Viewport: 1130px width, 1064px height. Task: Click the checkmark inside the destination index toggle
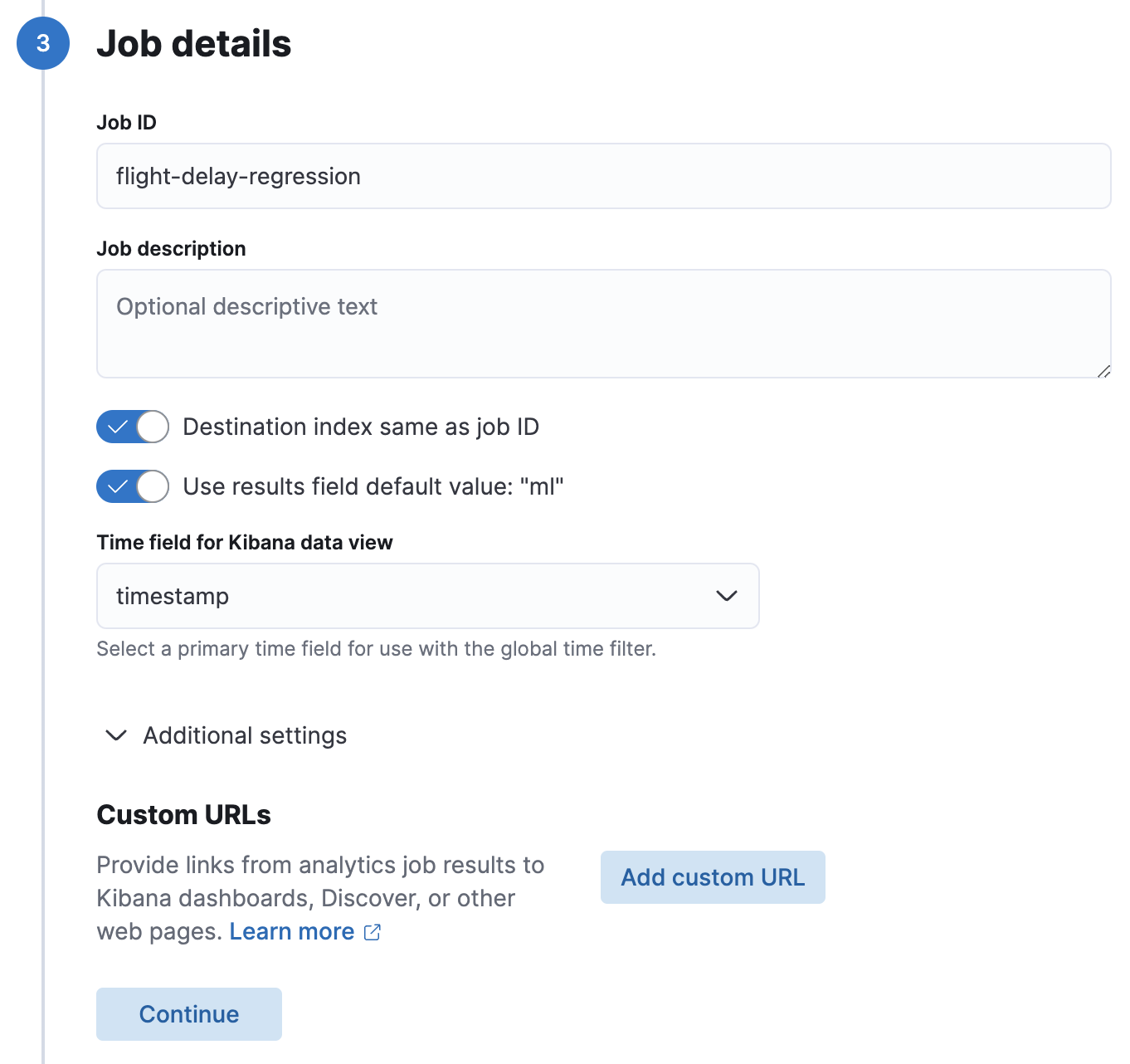119,427
